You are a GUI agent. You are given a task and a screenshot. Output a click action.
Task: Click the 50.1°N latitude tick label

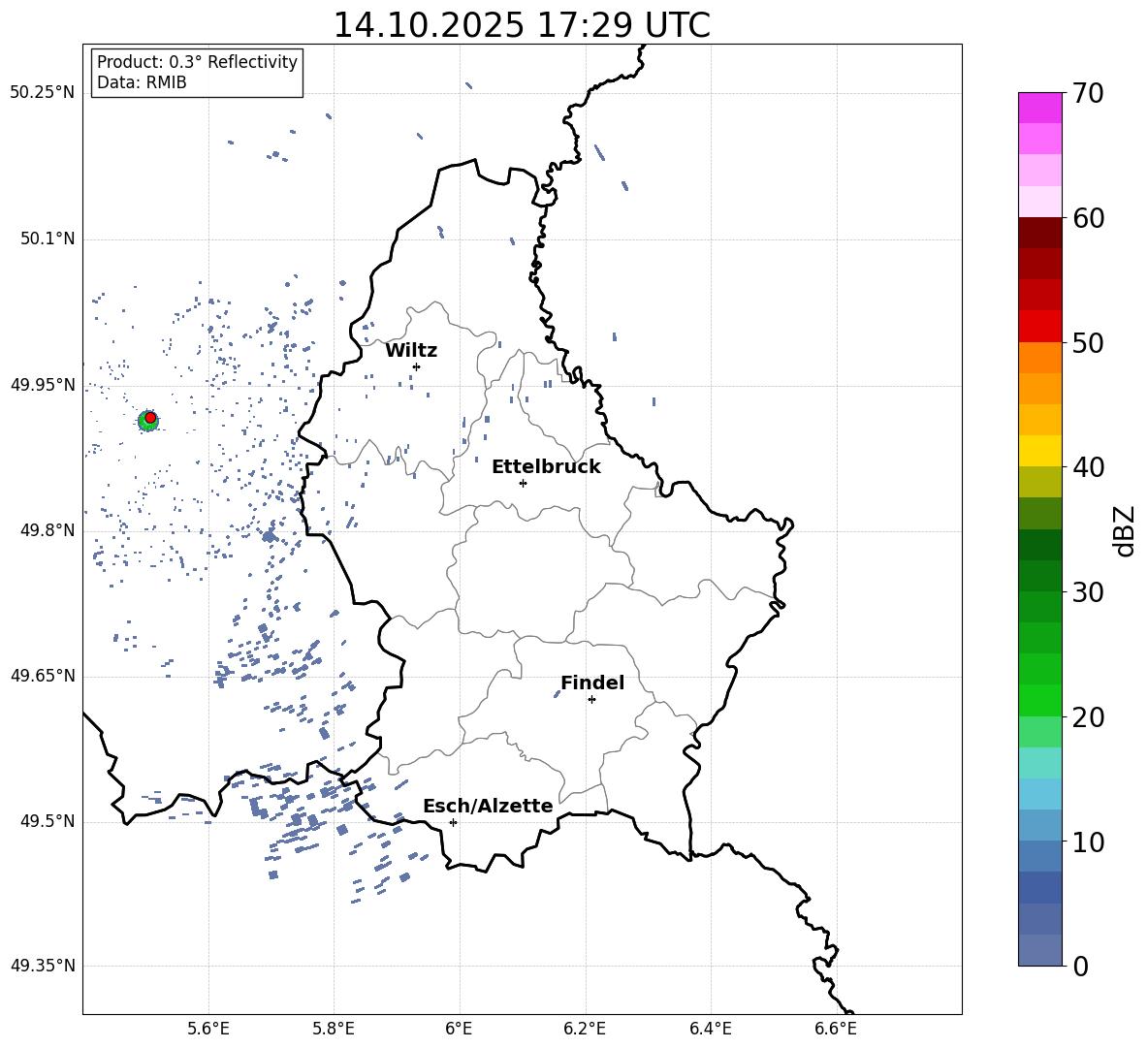click(47, 239)
